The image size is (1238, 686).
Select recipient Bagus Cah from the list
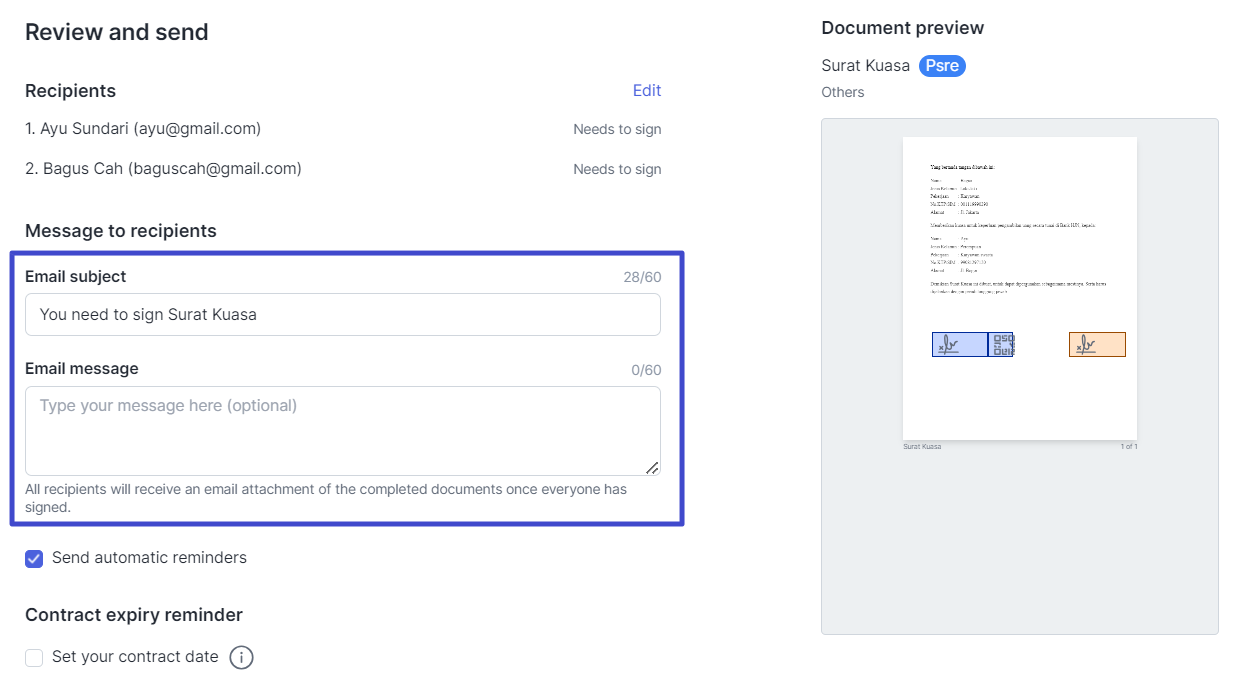(163, 169)
